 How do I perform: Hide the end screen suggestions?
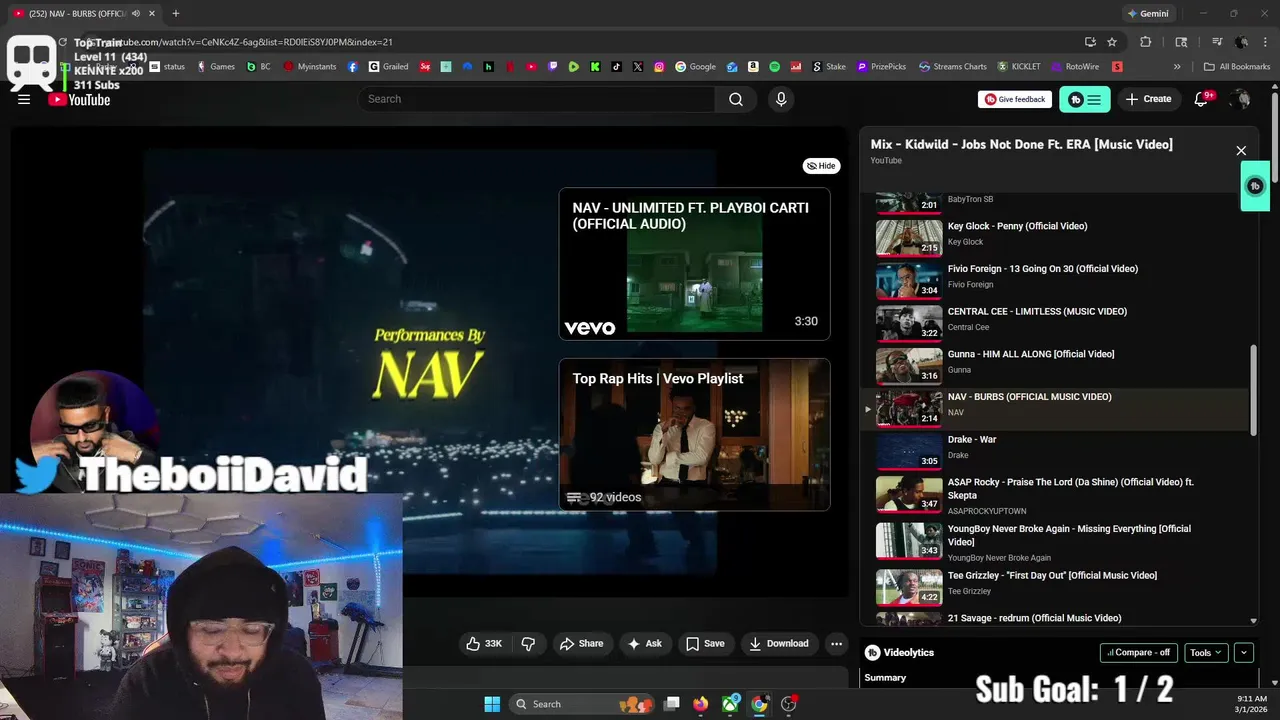[821, 166]
